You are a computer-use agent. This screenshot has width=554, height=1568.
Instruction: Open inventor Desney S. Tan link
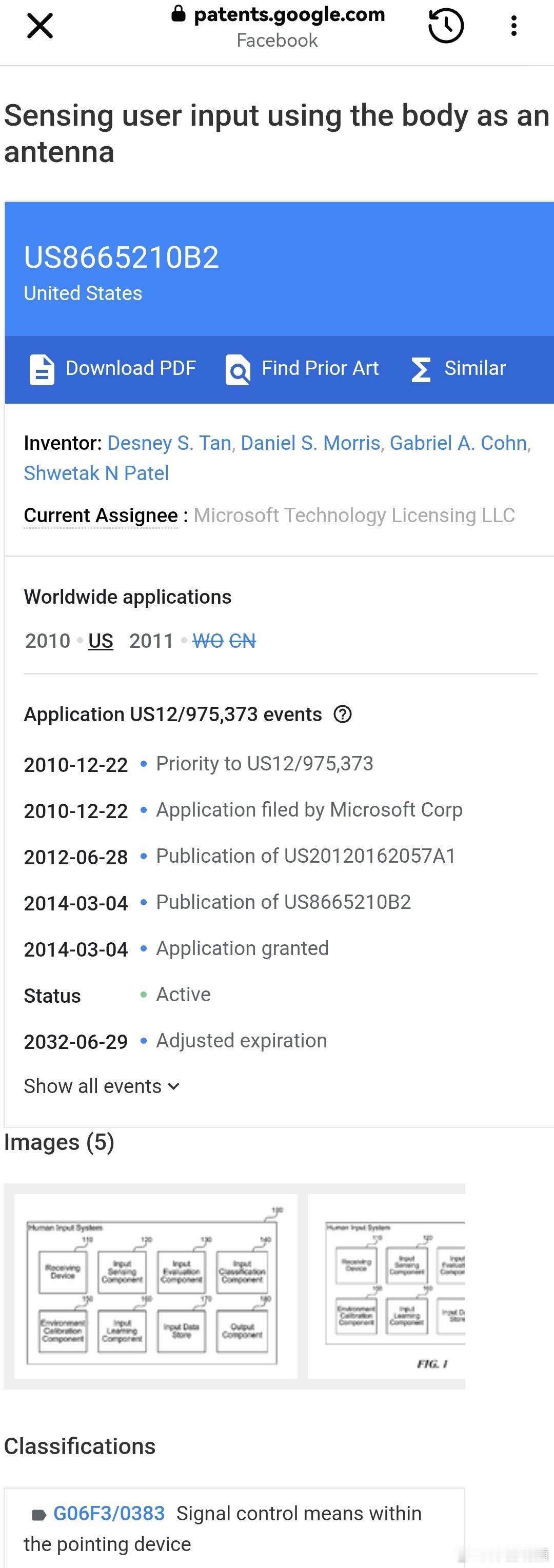(169, 443)
